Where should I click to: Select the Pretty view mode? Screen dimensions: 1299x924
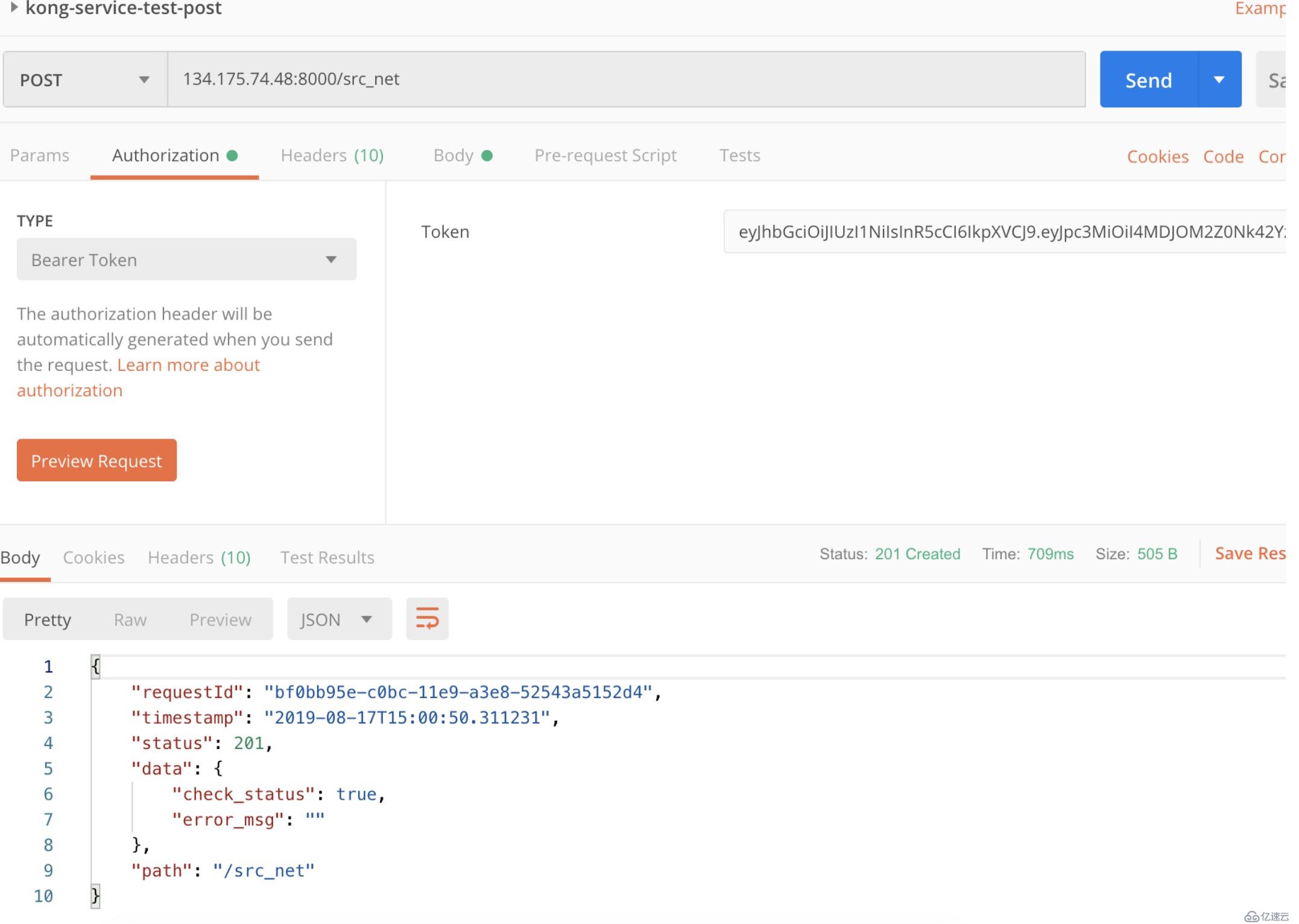tap(48, 619)
